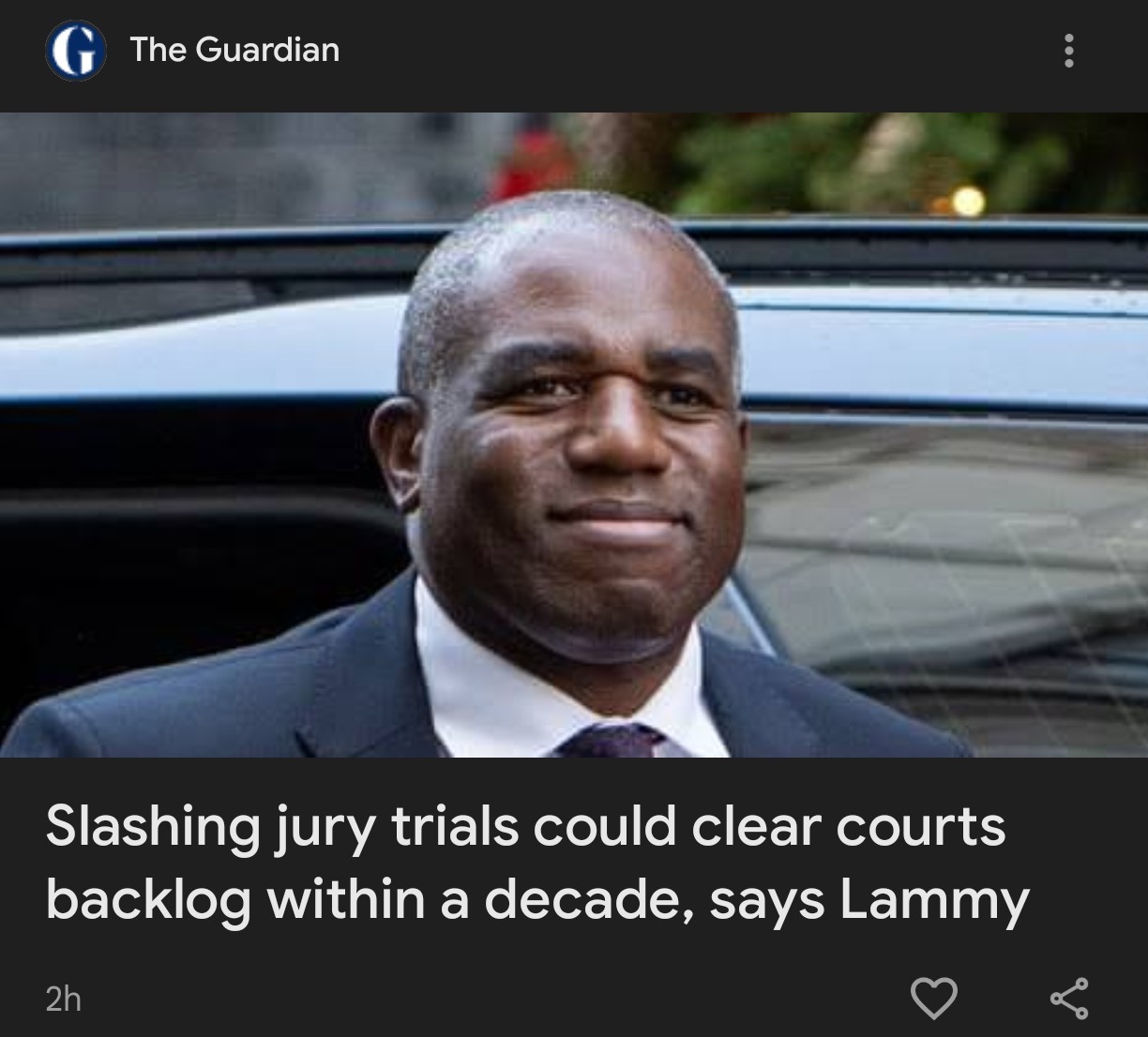The width and height of the screenshot is (1148, 1037).
Task: Share the article using the share icon
Action: 1068,998
